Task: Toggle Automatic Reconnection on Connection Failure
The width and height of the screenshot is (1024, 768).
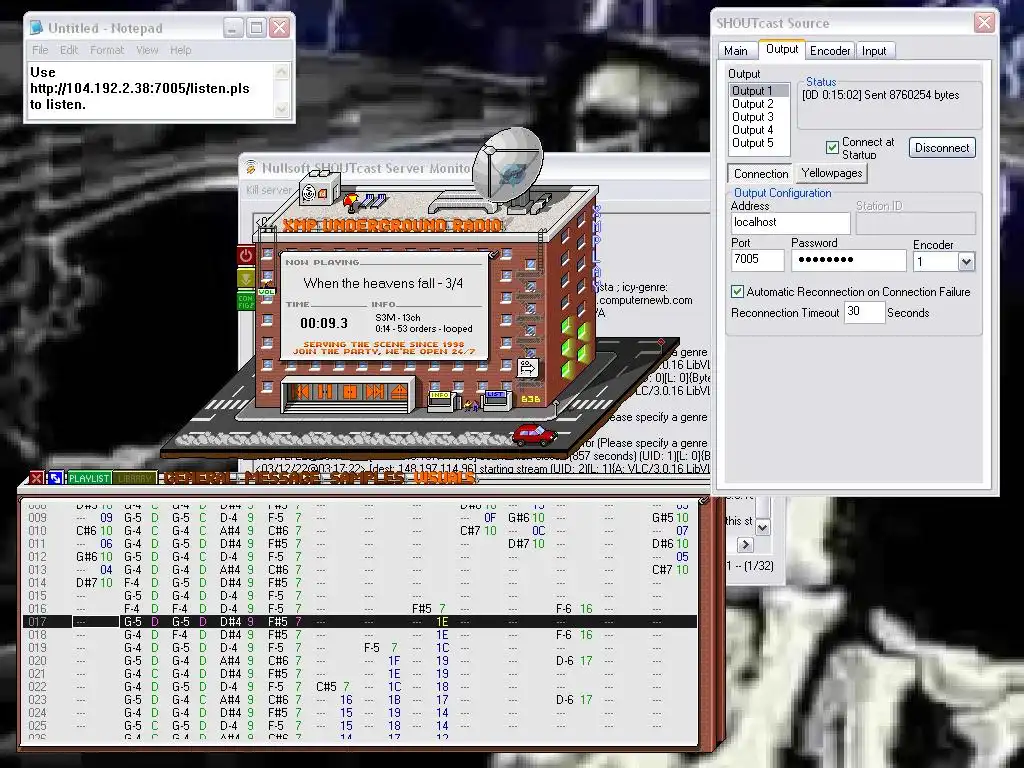Action: pos(737,292)
